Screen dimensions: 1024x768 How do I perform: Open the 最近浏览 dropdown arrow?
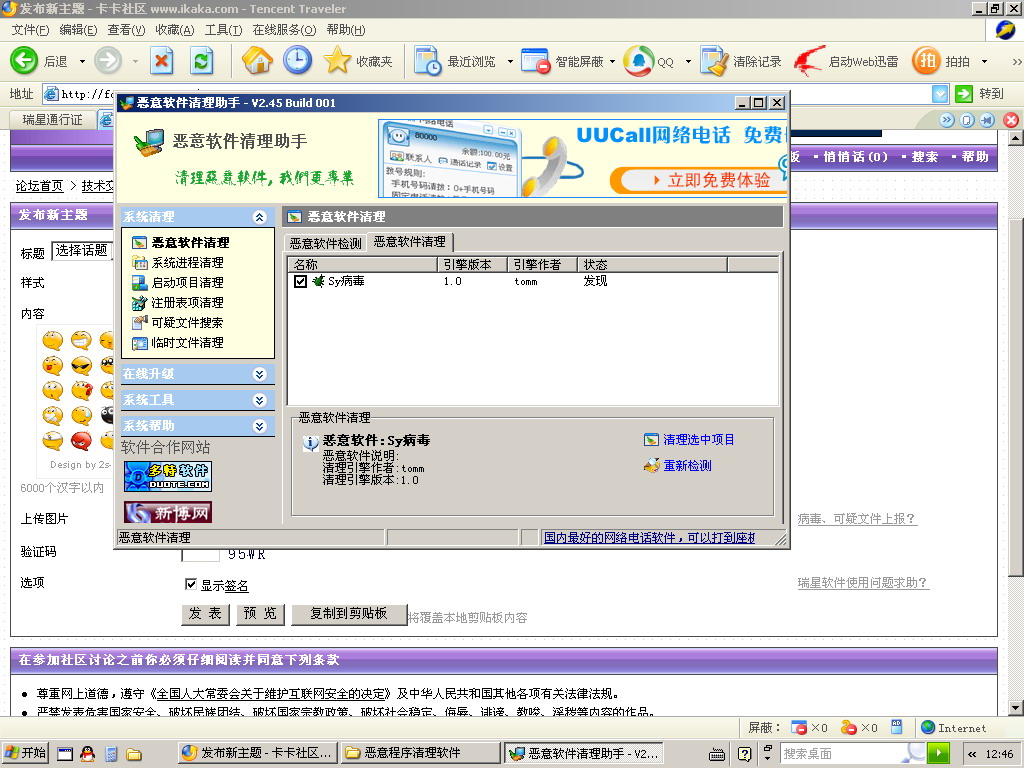tap(510, 61)
